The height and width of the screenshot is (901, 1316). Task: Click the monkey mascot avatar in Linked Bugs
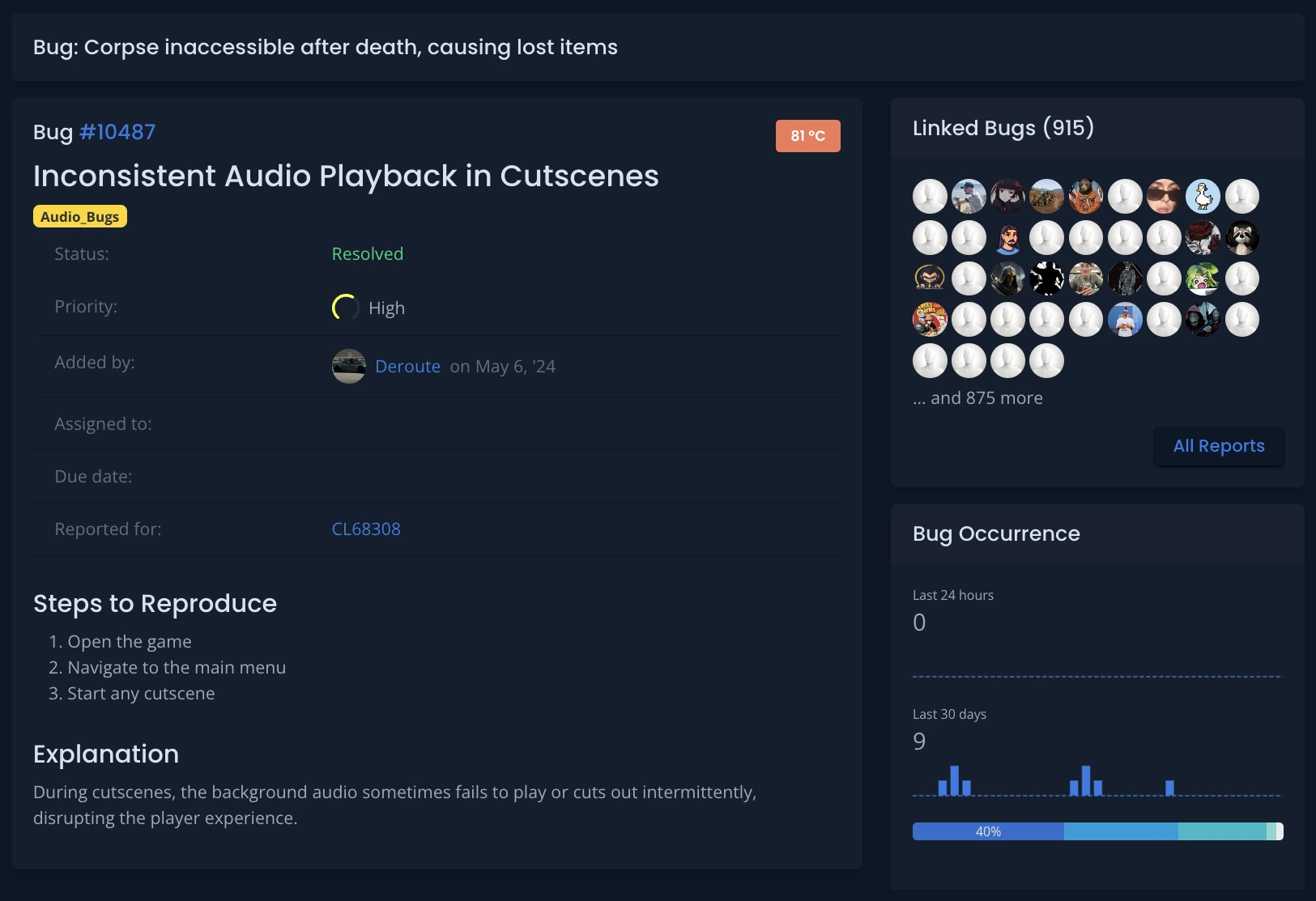point(931,278)
